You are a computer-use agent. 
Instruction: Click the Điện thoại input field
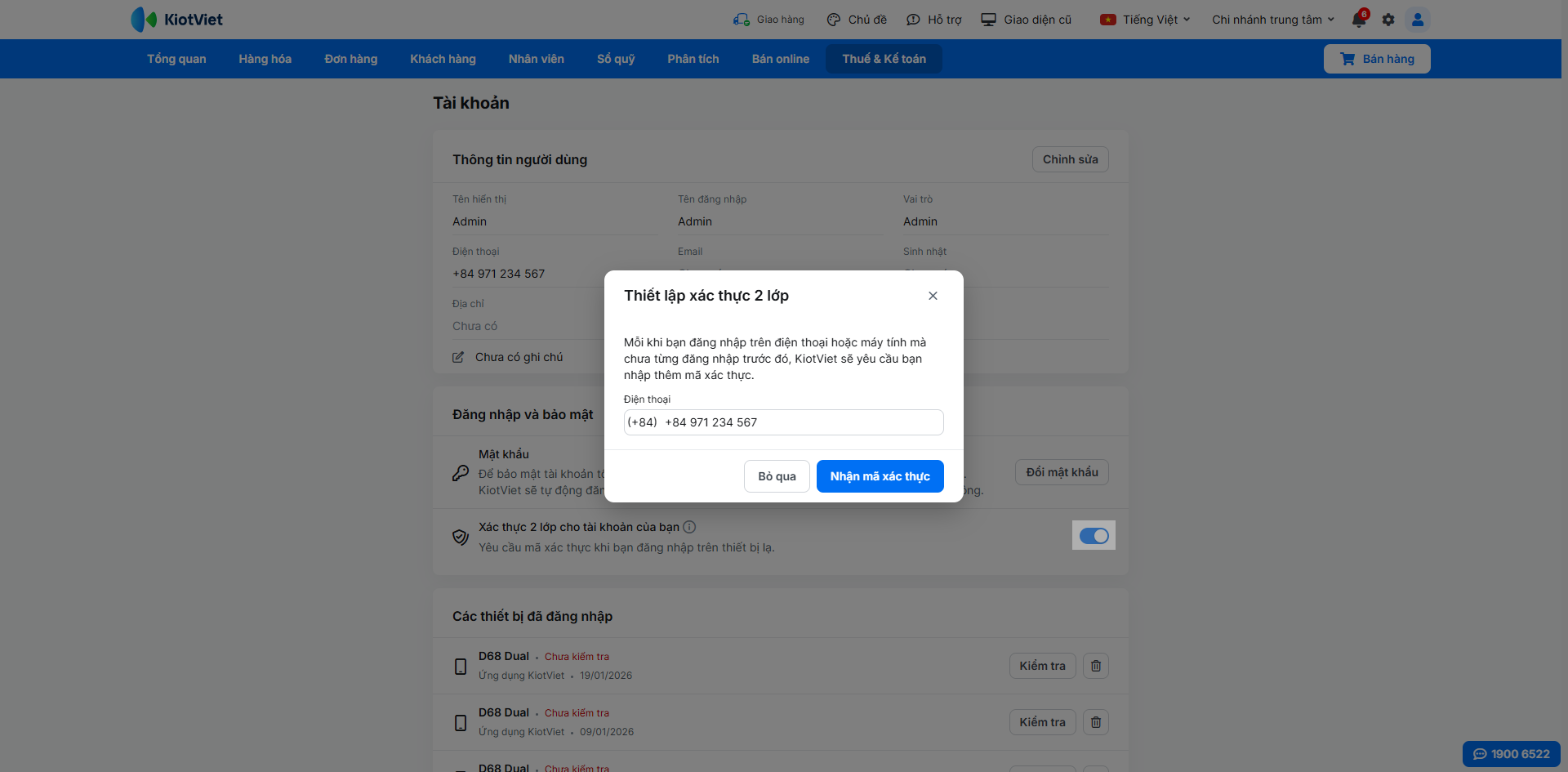click(x=800, y=422)
